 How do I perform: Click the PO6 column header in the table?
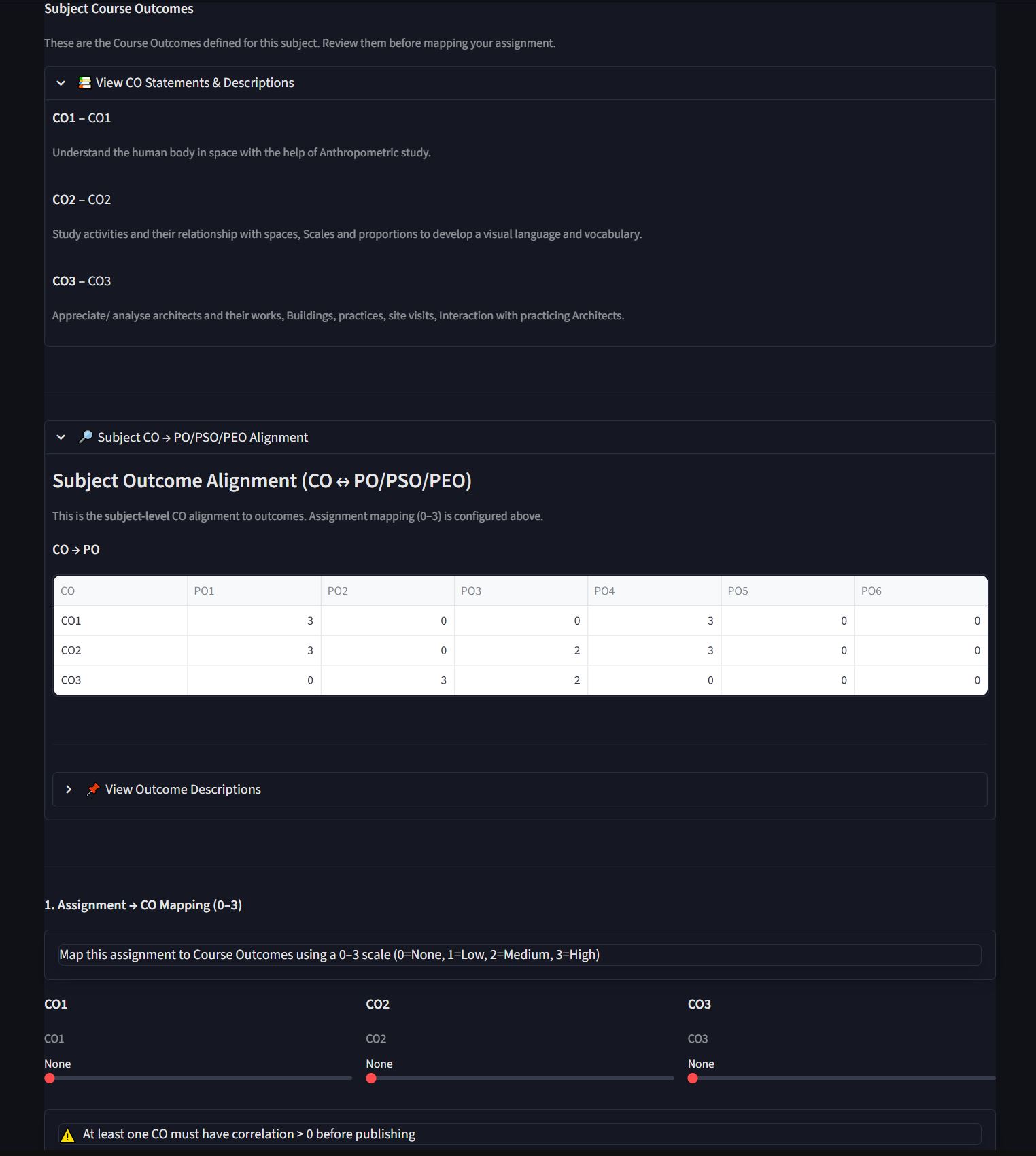click(x=920, y=591)
